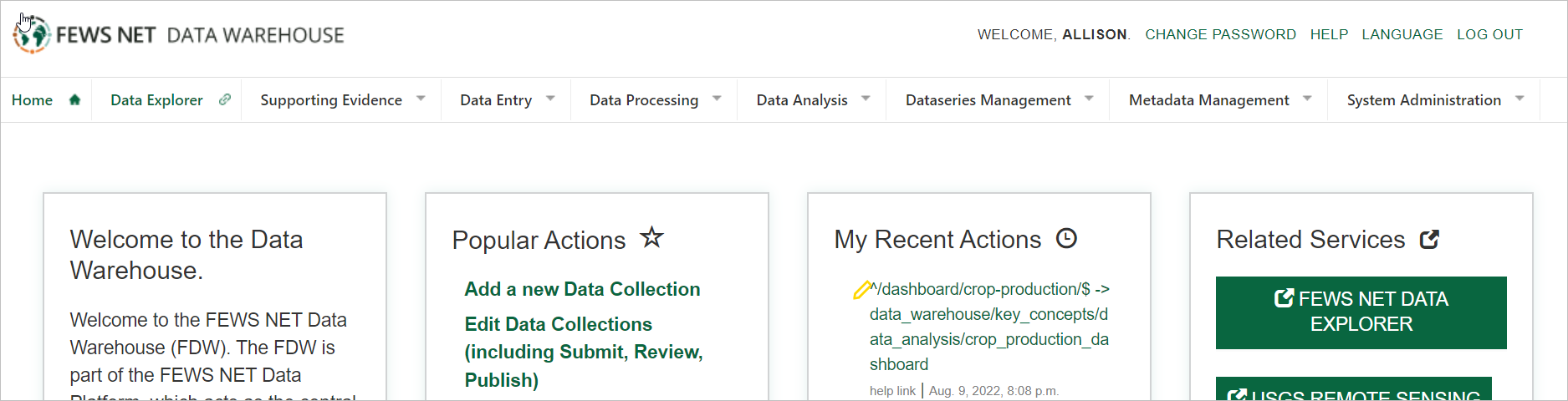Viewport: 1568px width, 401px height.
Task: Select the Language option in header
Action: 1402,34
